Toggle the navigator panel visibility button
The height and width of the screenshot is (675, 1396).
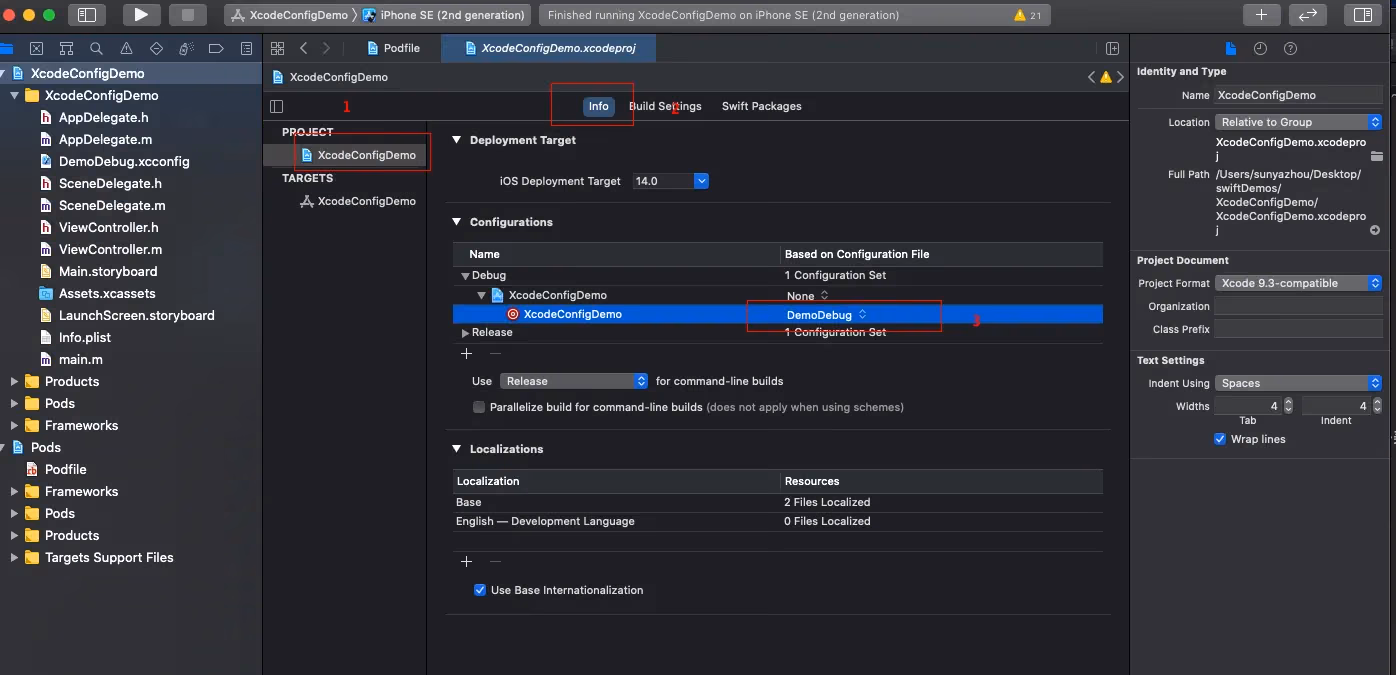87,15
